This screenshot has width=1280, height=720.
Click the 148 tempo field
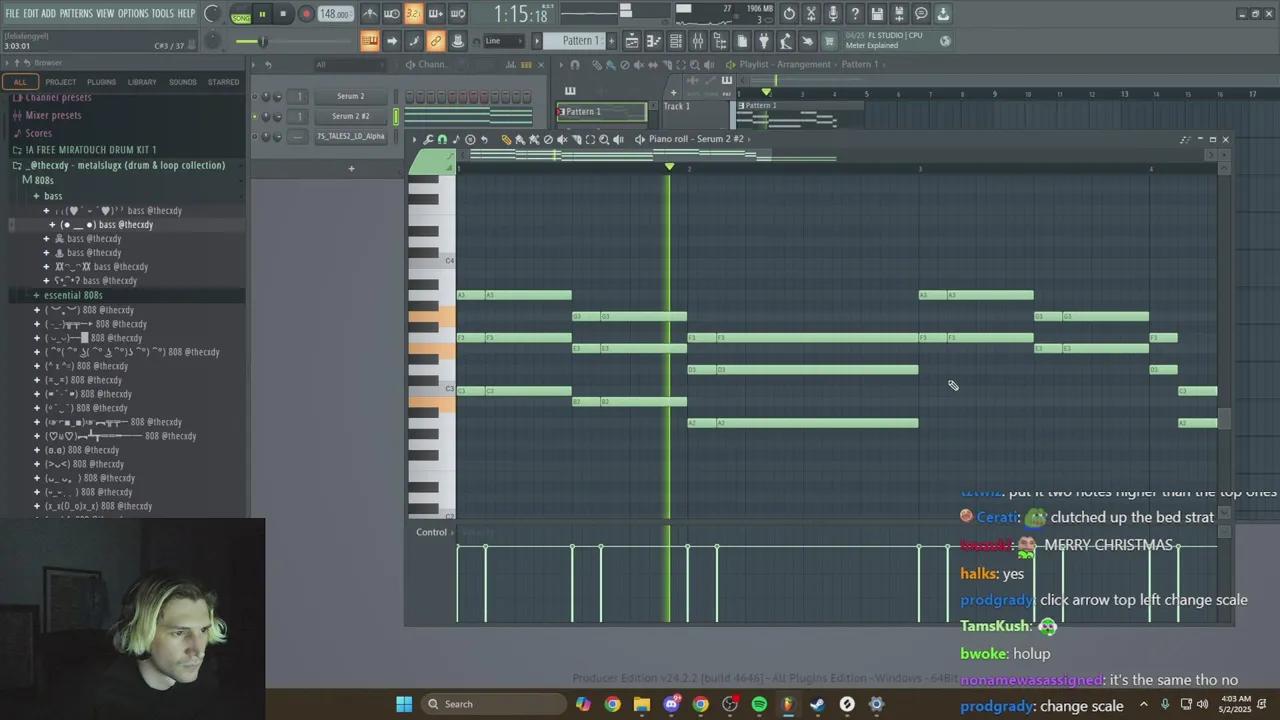[x=335, y=14]
